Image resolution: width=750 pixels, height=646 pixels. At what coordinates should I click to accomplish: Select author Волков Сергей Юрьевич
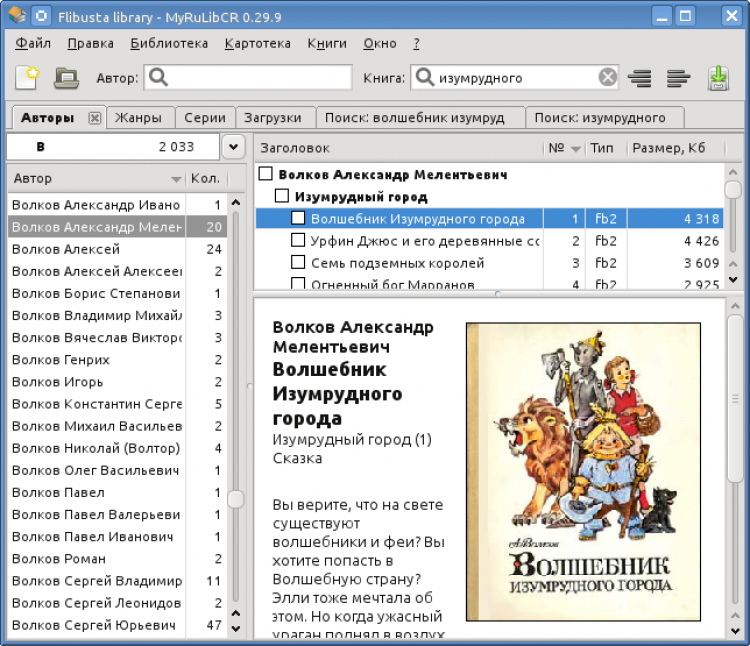[96, 625]
